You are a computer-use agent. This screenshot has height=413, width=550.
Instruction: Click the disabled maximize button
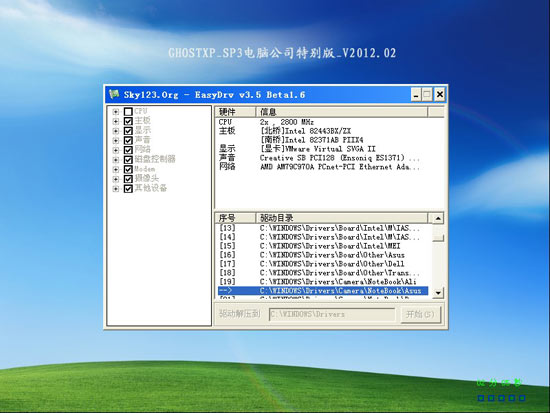coord(427,94)
